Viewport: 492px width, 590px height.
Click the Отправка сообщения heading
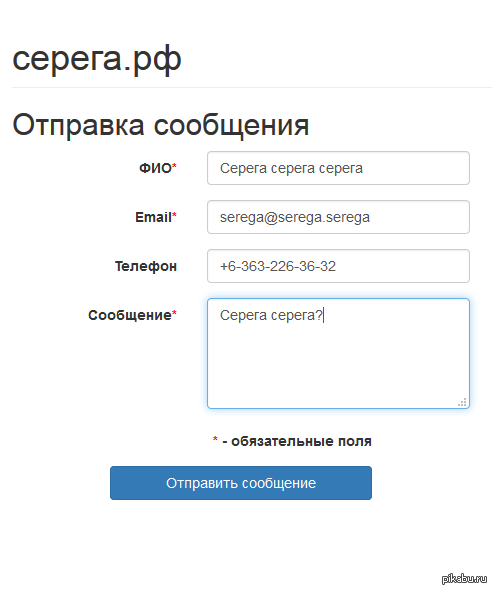161,125
